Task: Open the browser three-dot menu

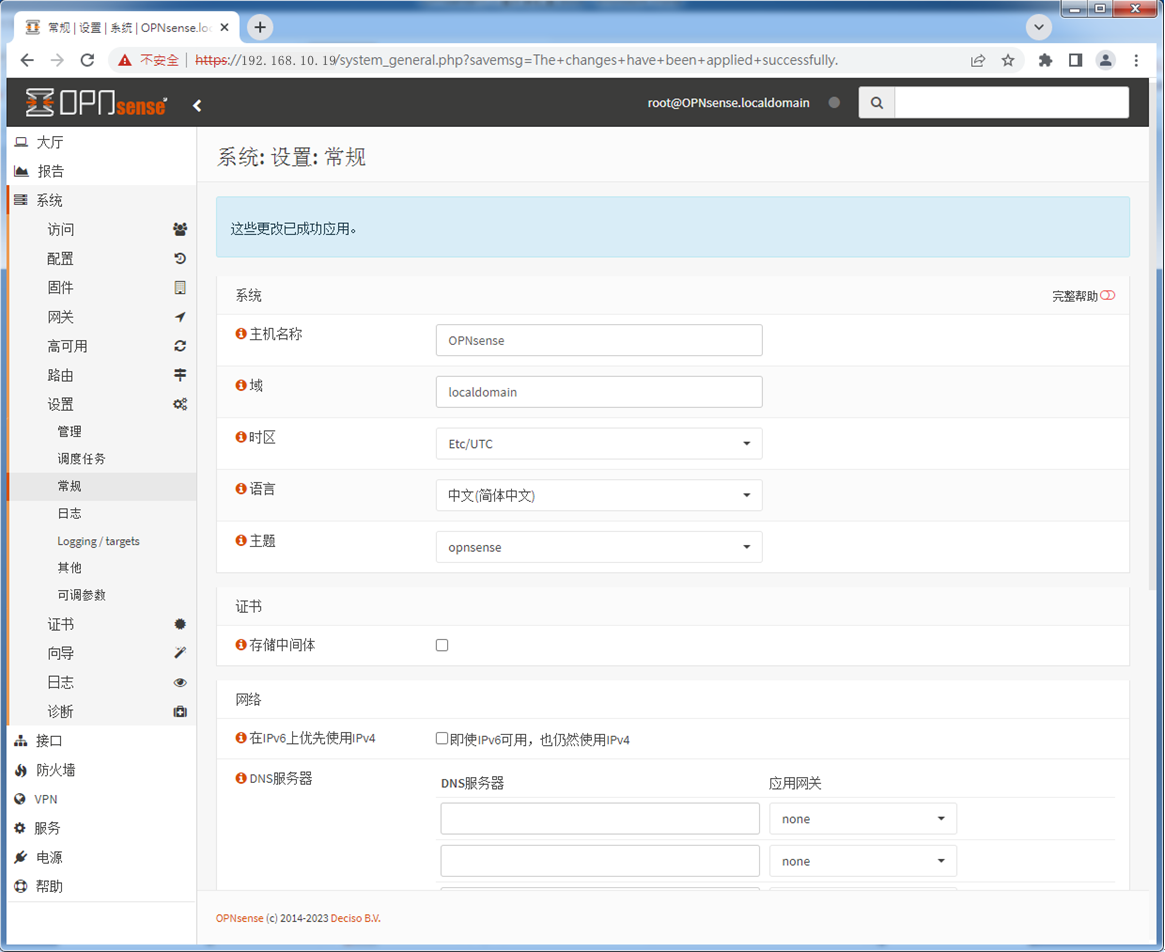Action: 1136,60
